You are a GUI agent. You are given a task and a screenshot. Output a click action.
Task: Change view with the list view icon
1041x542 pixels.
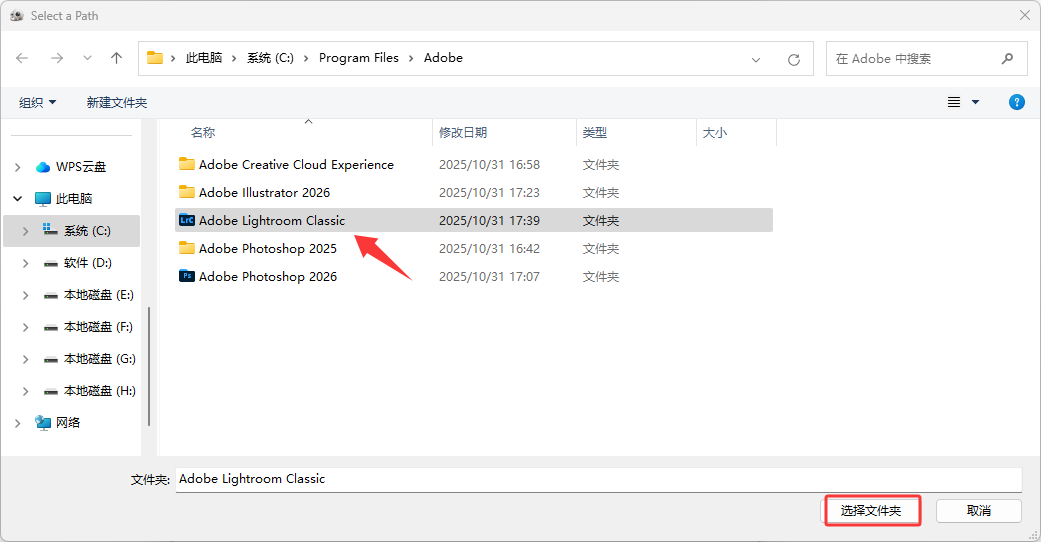pyautogui.click(x=954, y=102)
